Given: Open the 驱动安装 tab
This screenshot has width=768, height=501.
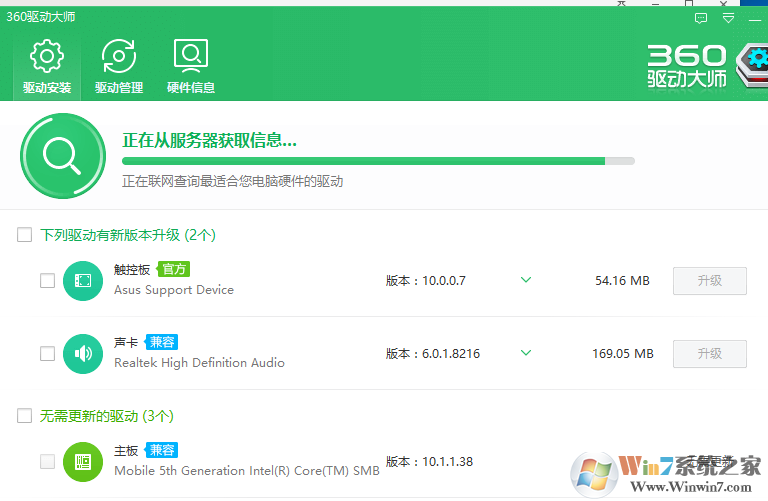Looking at the screenshot, I should point(47,66).
